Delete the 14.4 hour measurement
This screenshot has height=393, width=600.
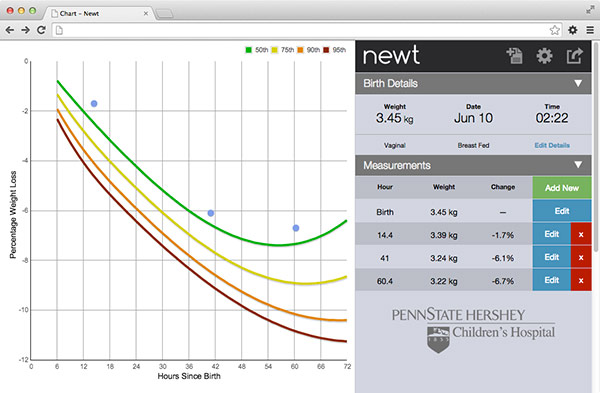(581, 234)
